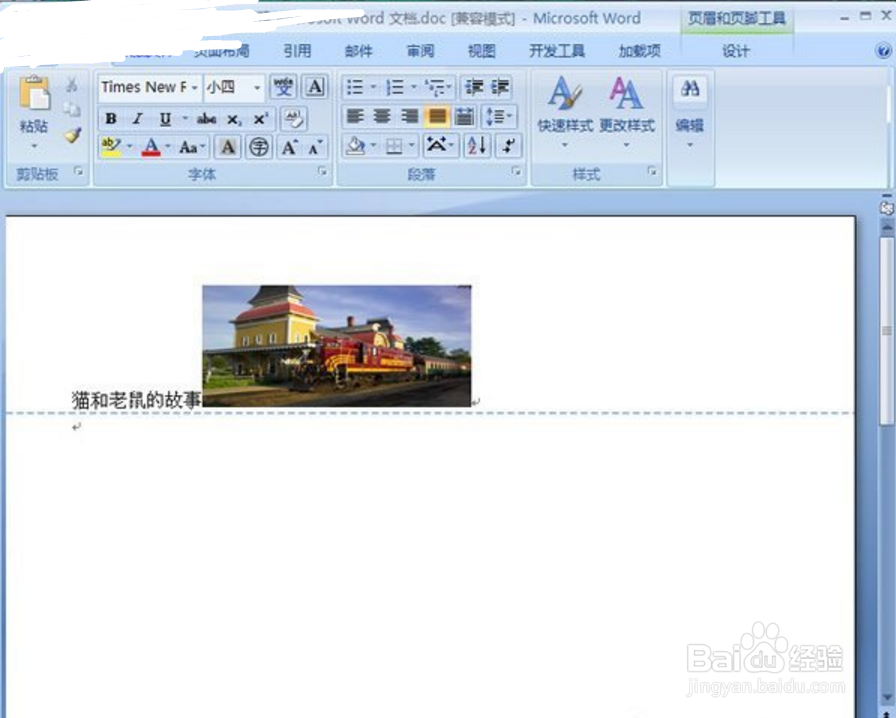Toggle Bold formatting
The image size is (896, 718).
[111, 119]
